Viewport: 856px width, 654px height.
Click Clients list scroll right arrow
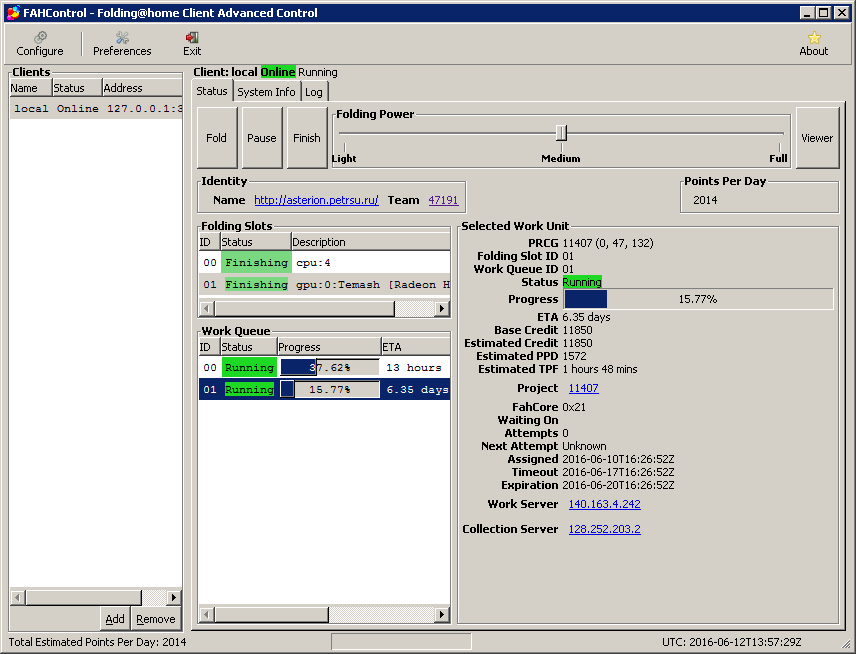174,597
